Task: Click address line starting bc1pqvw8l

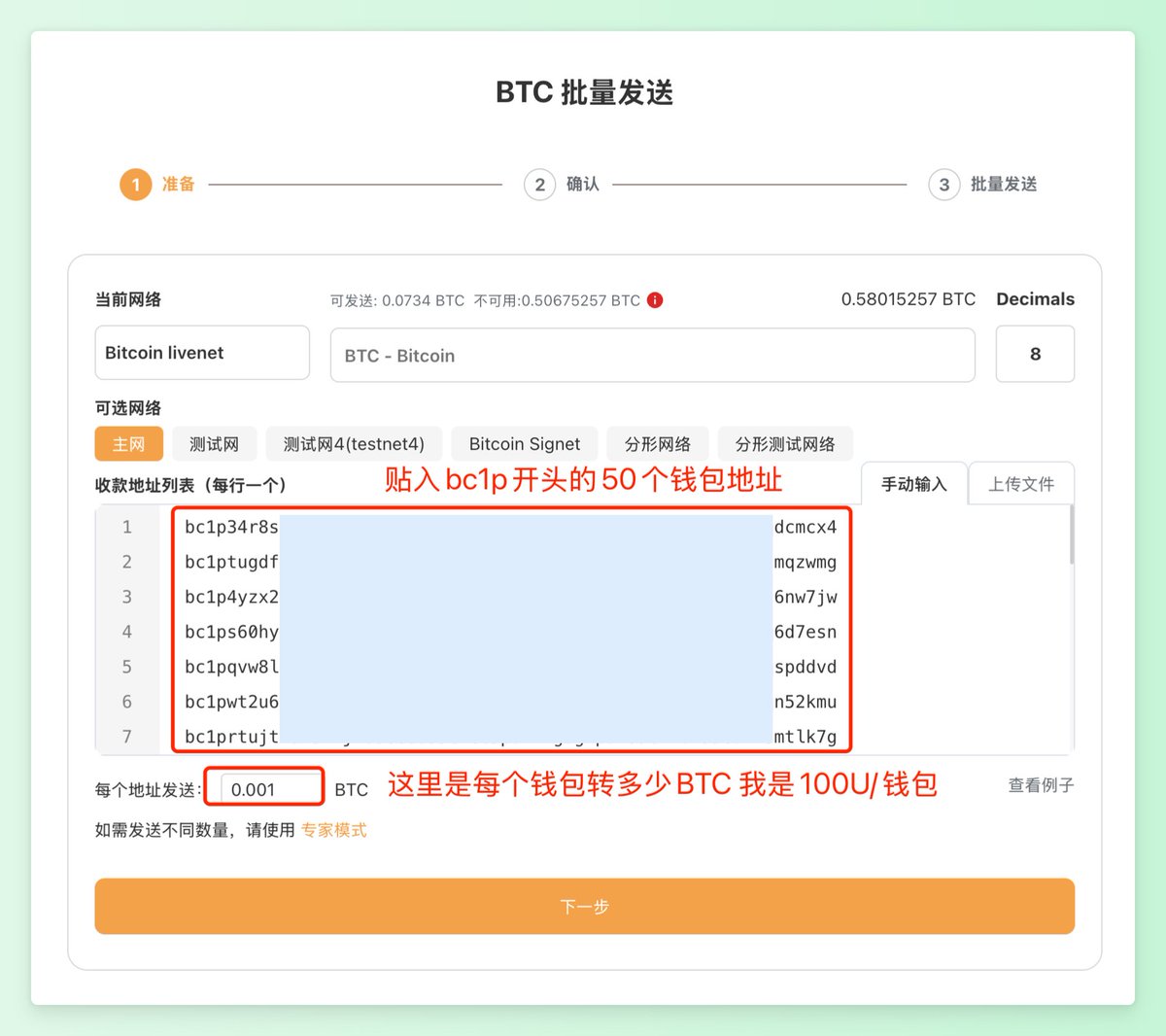Action: point(511,667)
